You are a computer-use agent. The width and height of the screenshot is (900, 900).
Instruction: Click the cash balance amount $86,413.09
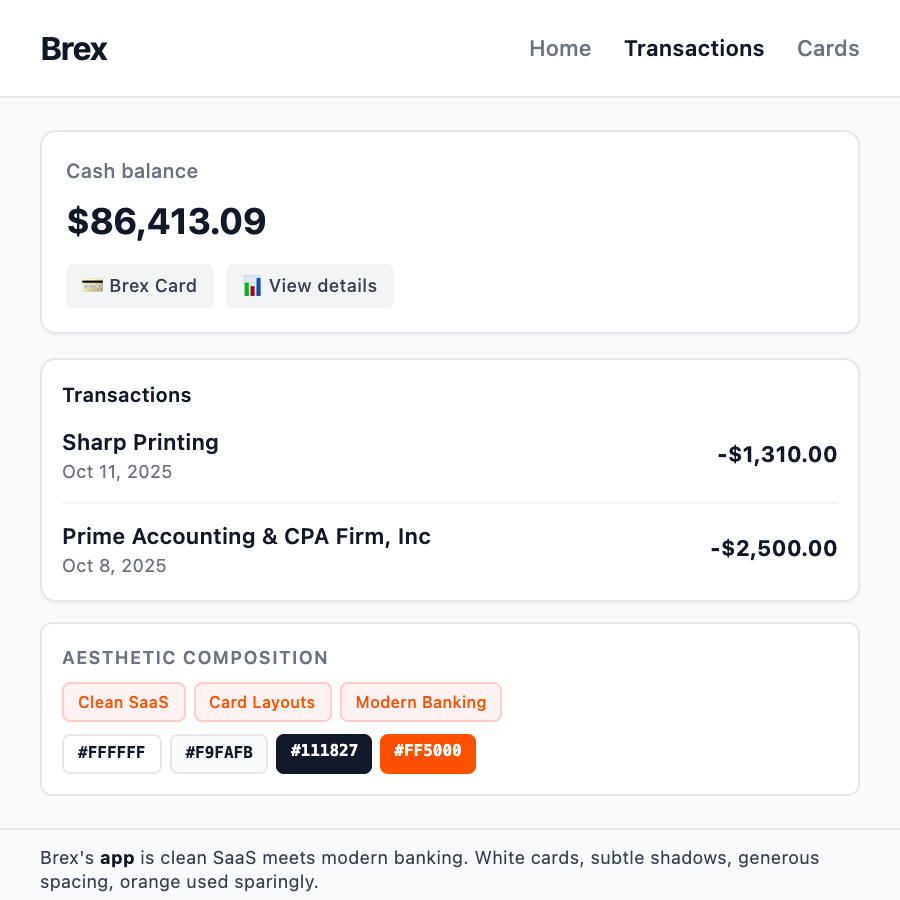(166, 221)
